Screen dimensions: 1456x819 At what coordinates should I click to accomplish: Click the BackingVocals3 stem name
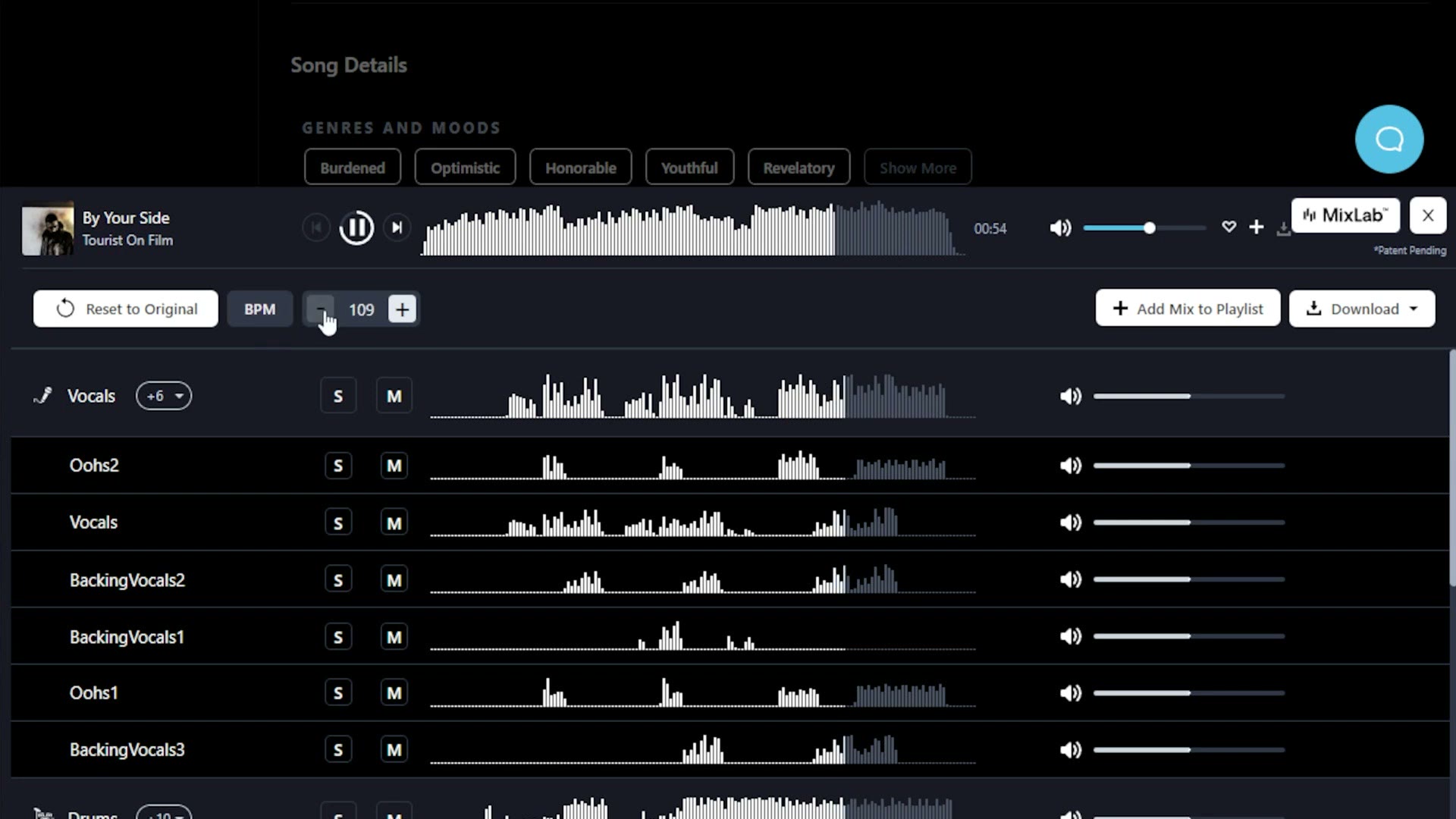(127, 750)
